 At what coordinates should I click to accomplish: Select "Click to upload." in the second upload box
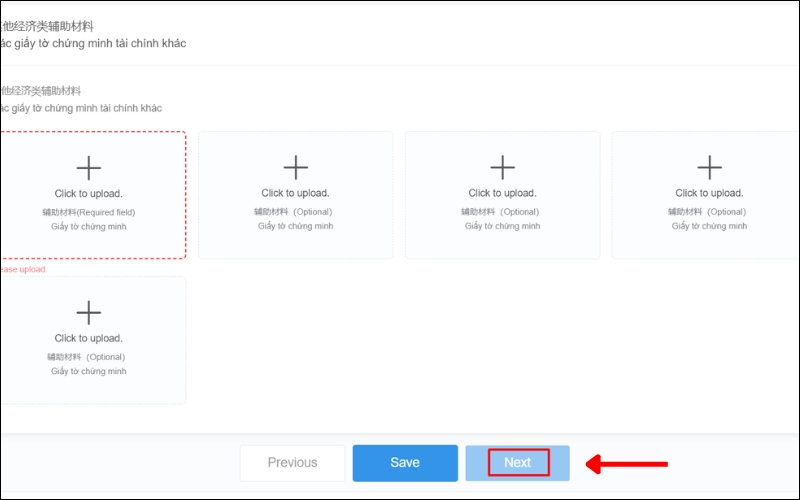pos(296,193)
